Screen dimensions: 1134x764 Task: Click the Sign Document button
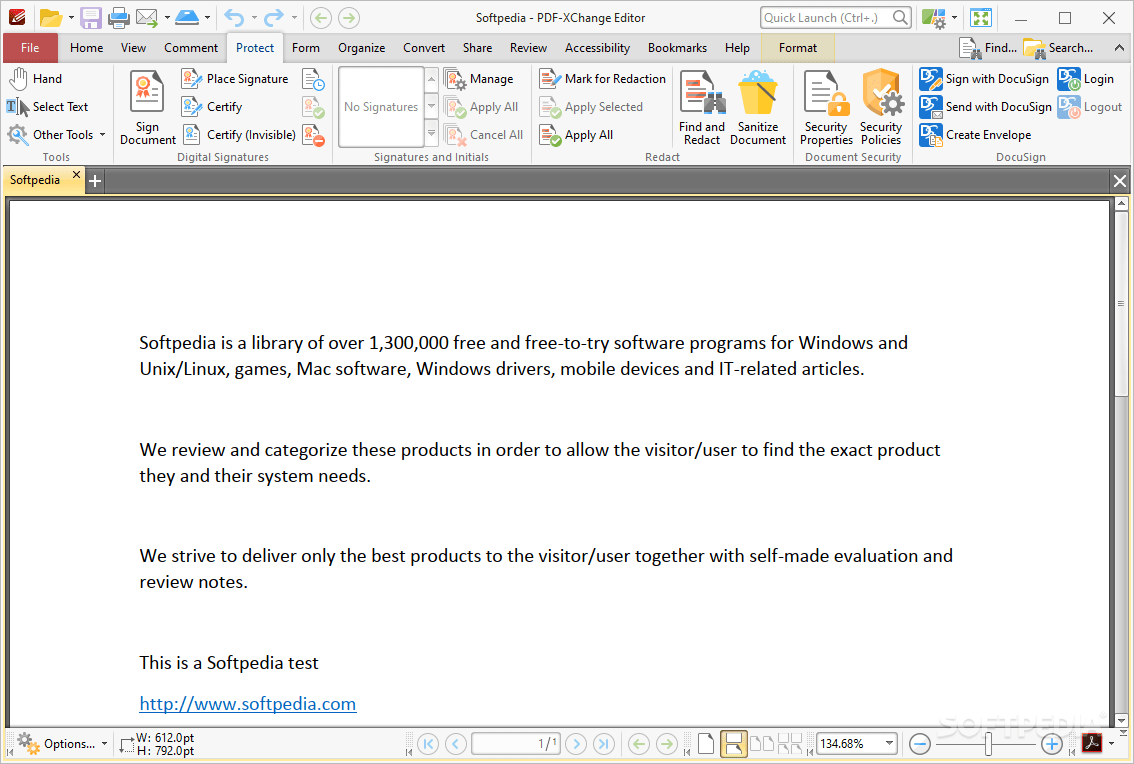(x=148, y=109)
